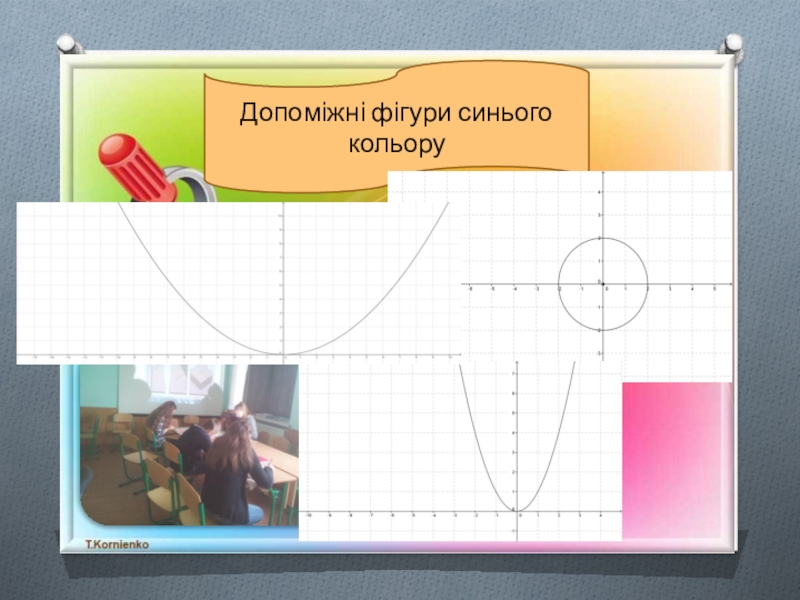Click the vertex of the wide parabola
The height and width of the screenshot is (600, 800).
[x=284, y=353]
